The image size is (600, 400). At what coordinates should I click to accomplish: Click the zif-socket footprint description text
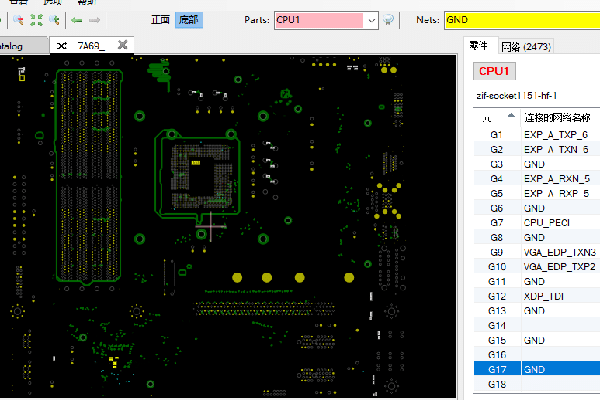coord(516,96)
